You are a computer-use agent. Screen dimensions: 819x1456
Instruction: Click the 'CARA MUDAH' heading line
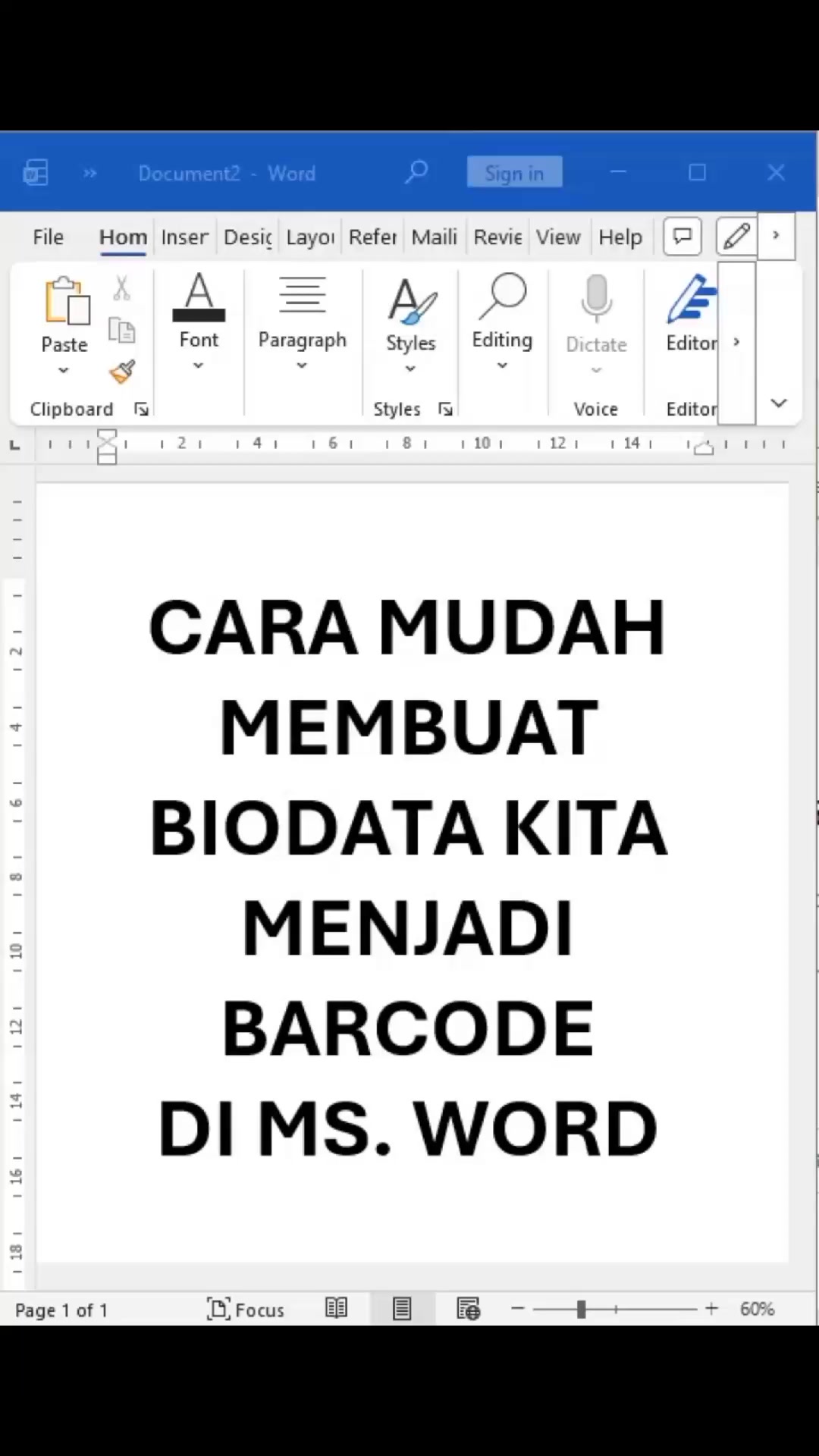pos(407,628)
